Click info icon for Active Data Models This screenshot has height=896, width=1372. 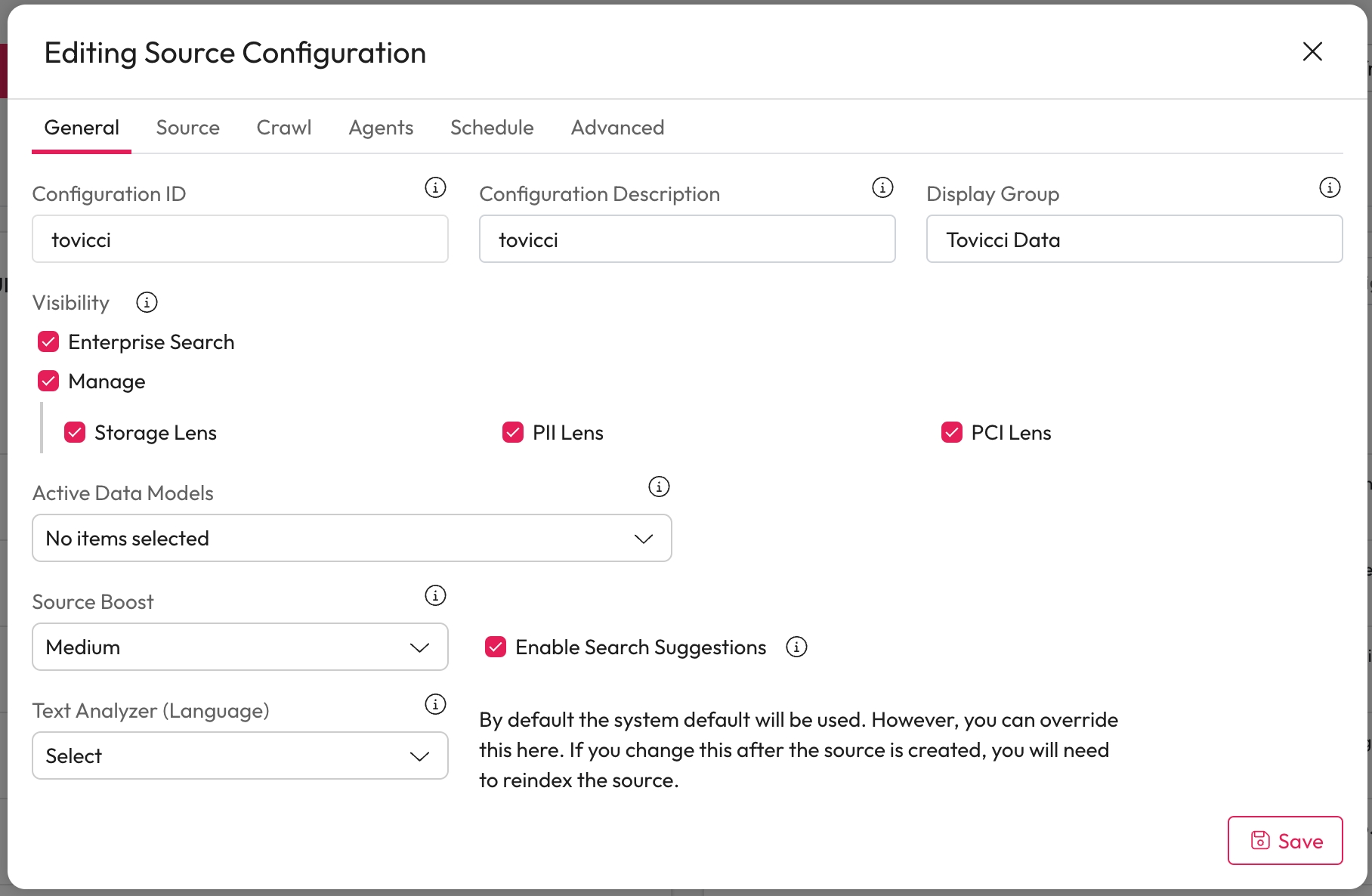[x=659, y=487]
